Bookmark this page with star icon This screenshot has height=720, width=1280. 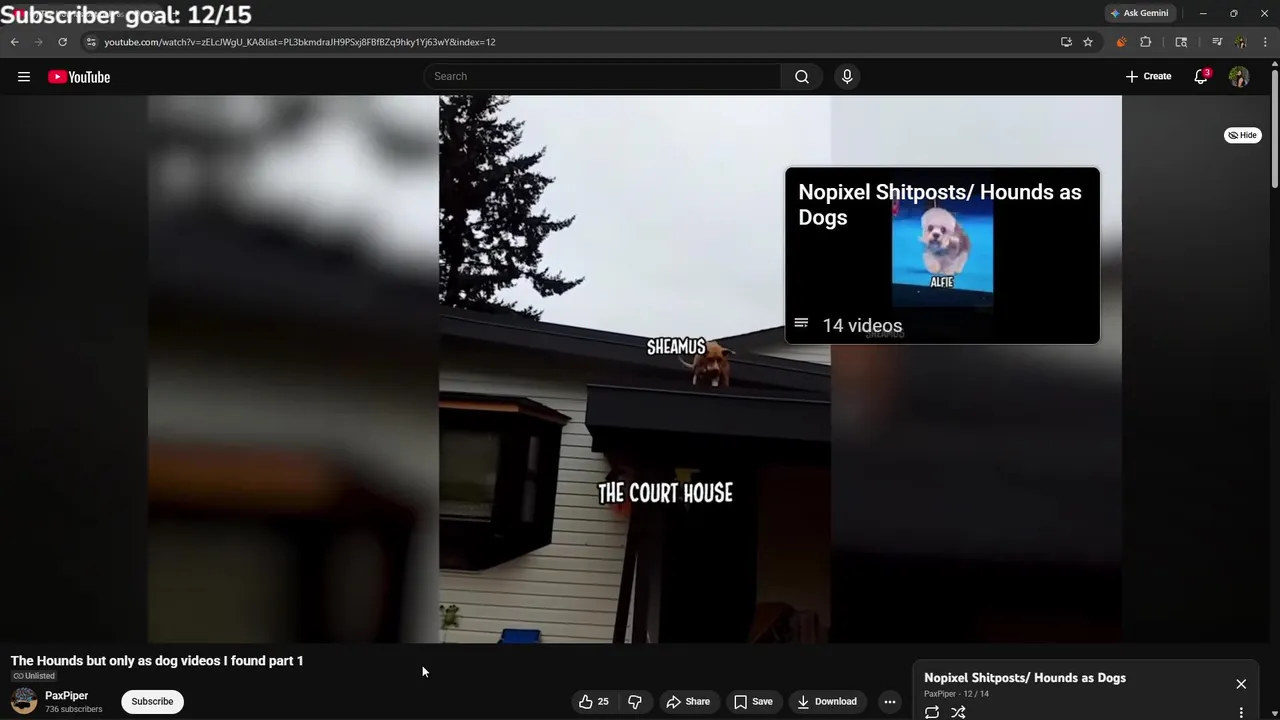coord(1088,42)
